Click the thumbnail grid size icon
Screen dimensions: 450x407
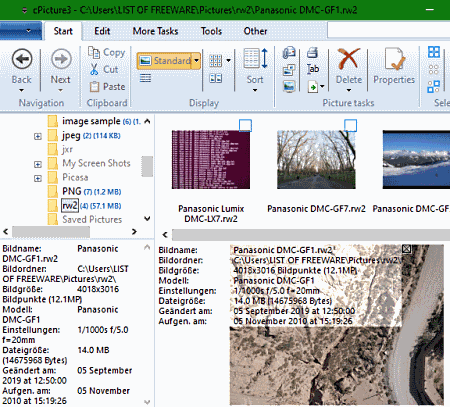[215, 61]
